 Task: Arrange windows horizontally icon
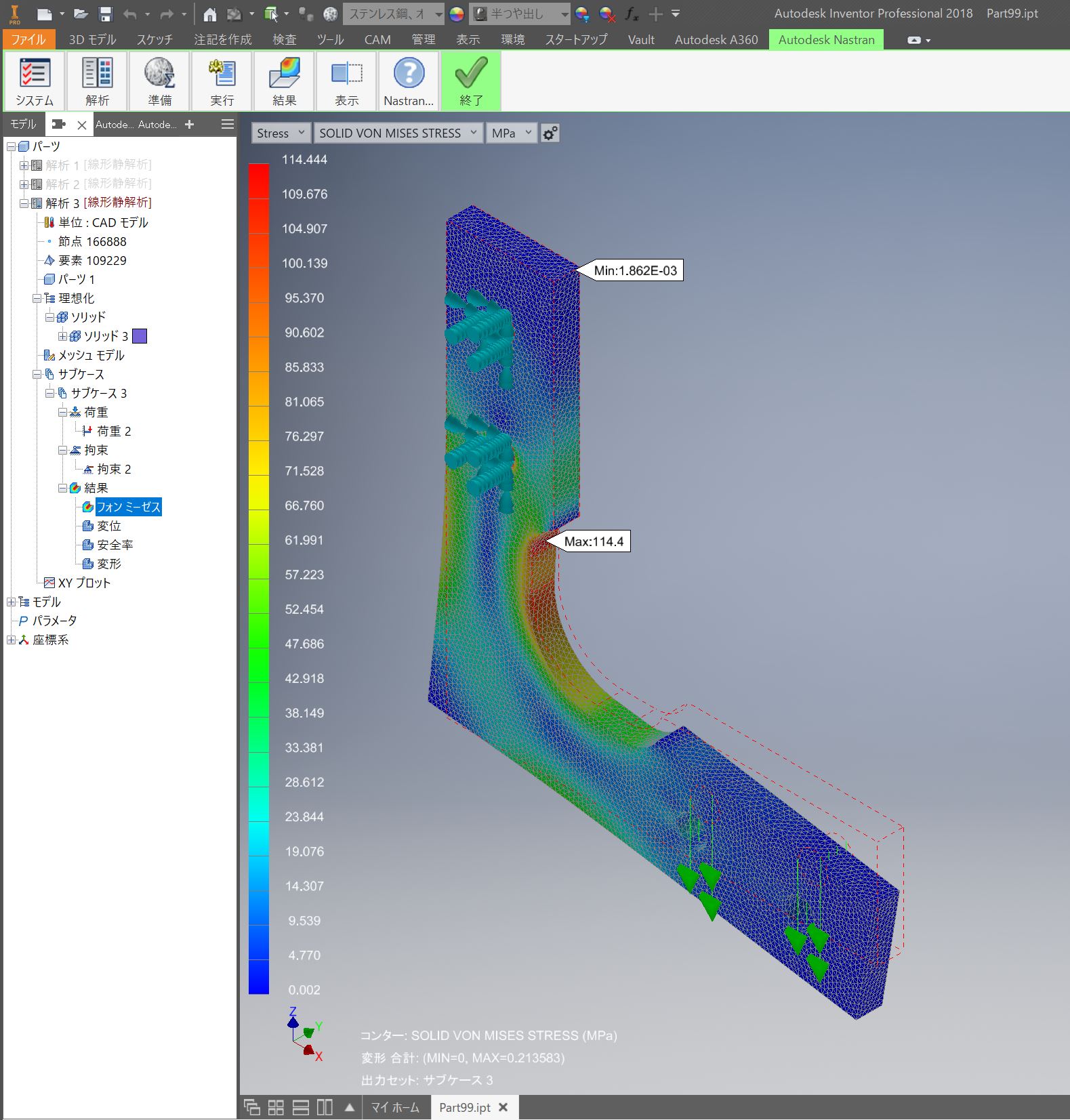click(301, 1107)
